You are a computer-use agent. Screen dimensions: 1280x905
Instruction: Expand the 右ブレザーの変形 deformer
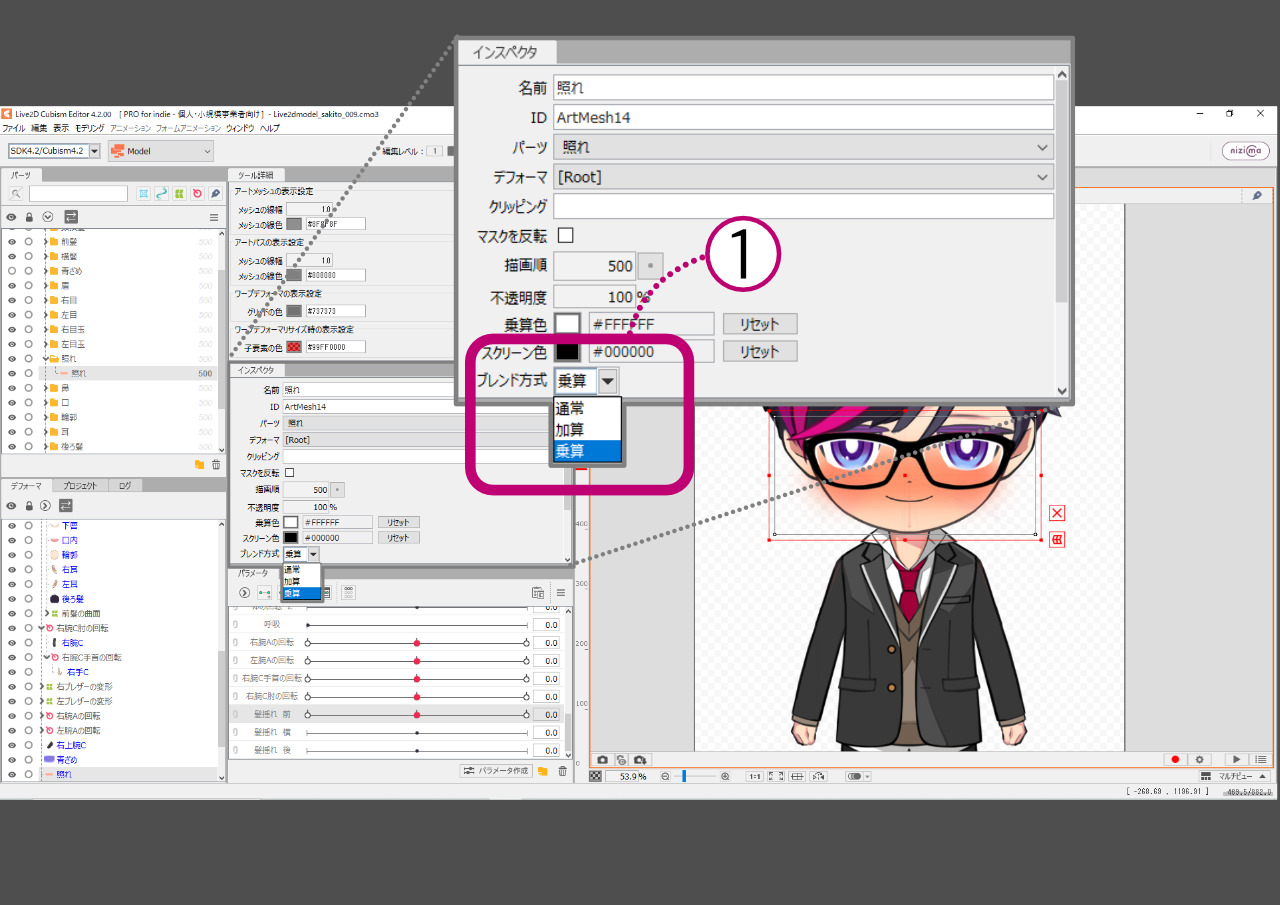(42, 686)
